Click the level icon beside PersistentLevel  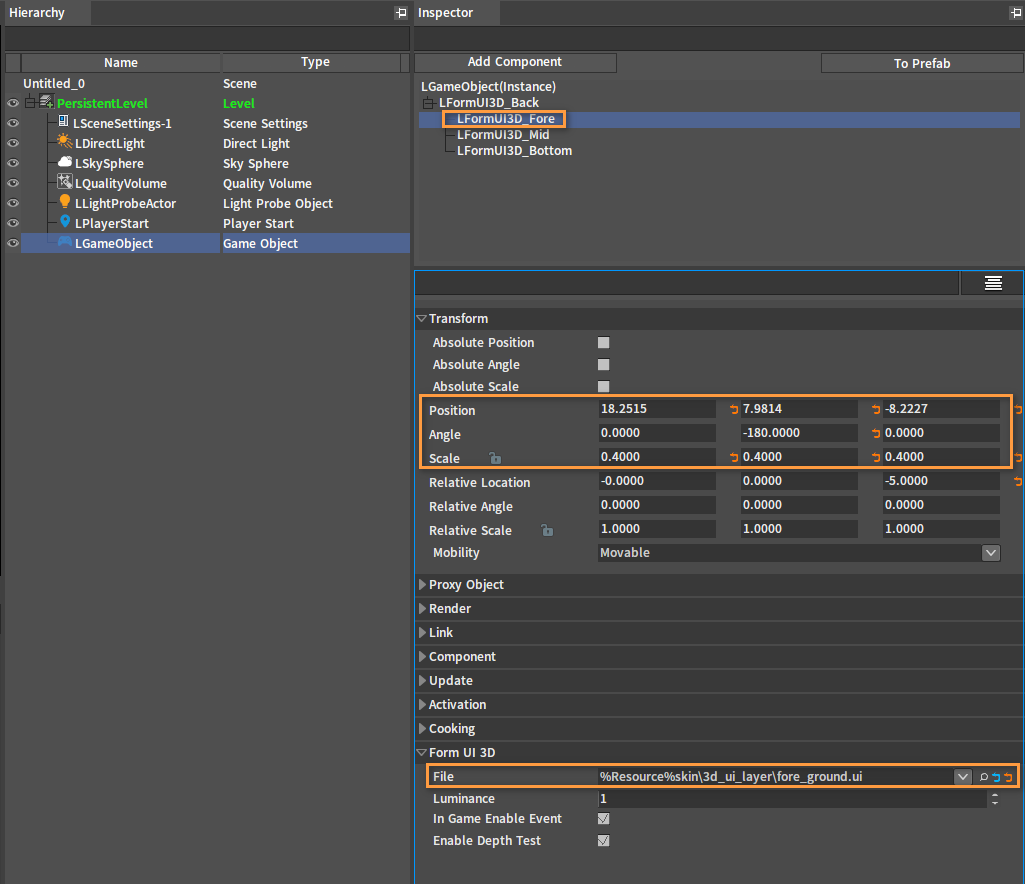[46, 102]
